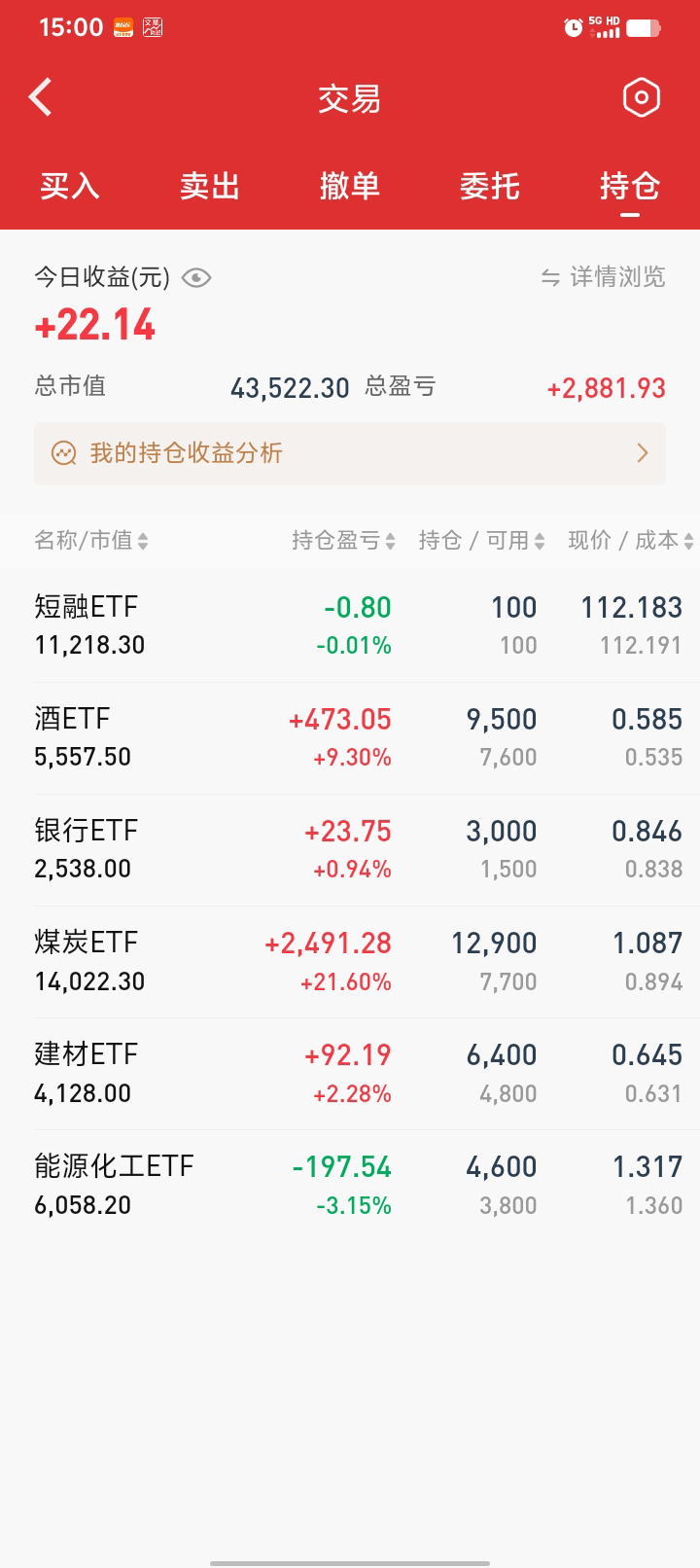The image size is (700, 1568).
Task: Switch to the 买入 tab
Action: [x=70, y=186]
